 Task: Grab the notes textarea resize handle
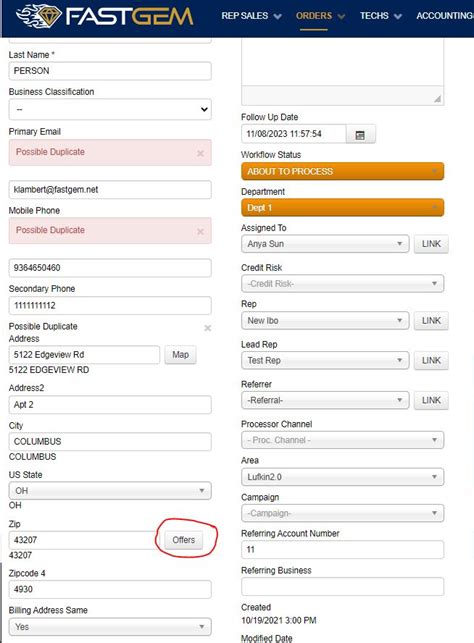click(438, 98)
